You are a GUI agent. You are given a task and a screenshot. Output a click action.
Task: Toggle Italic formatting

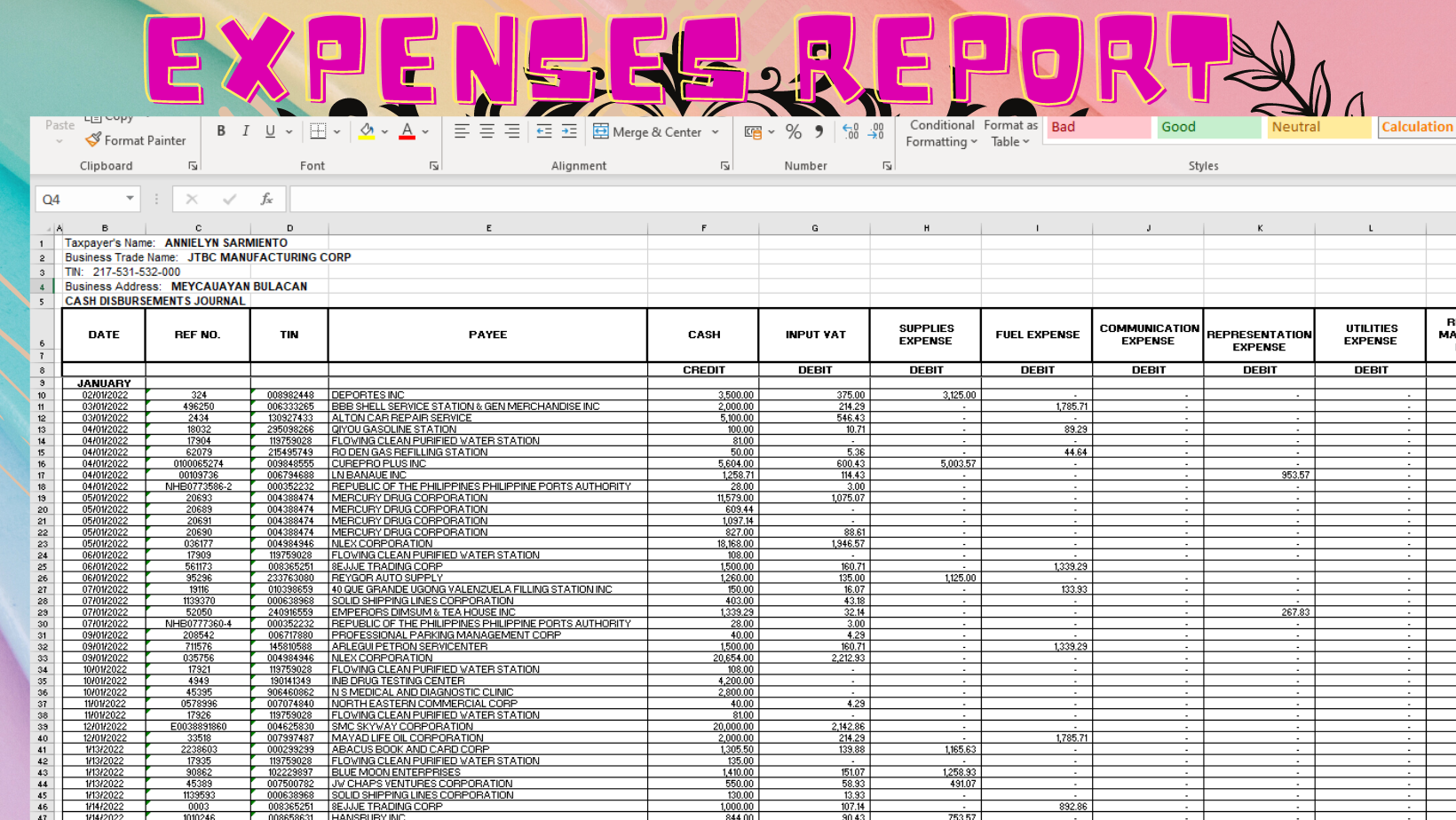click(246, 131)
